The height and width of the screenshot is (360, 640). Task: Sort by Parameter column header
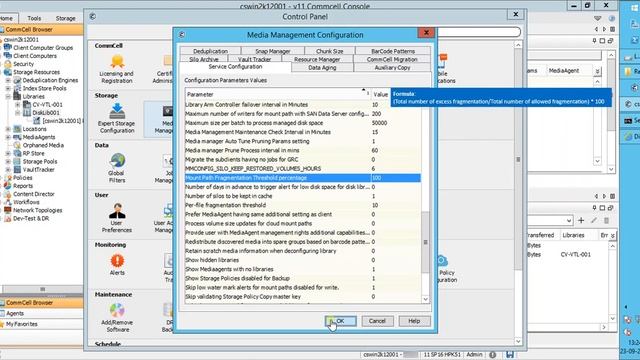(278, 94)
